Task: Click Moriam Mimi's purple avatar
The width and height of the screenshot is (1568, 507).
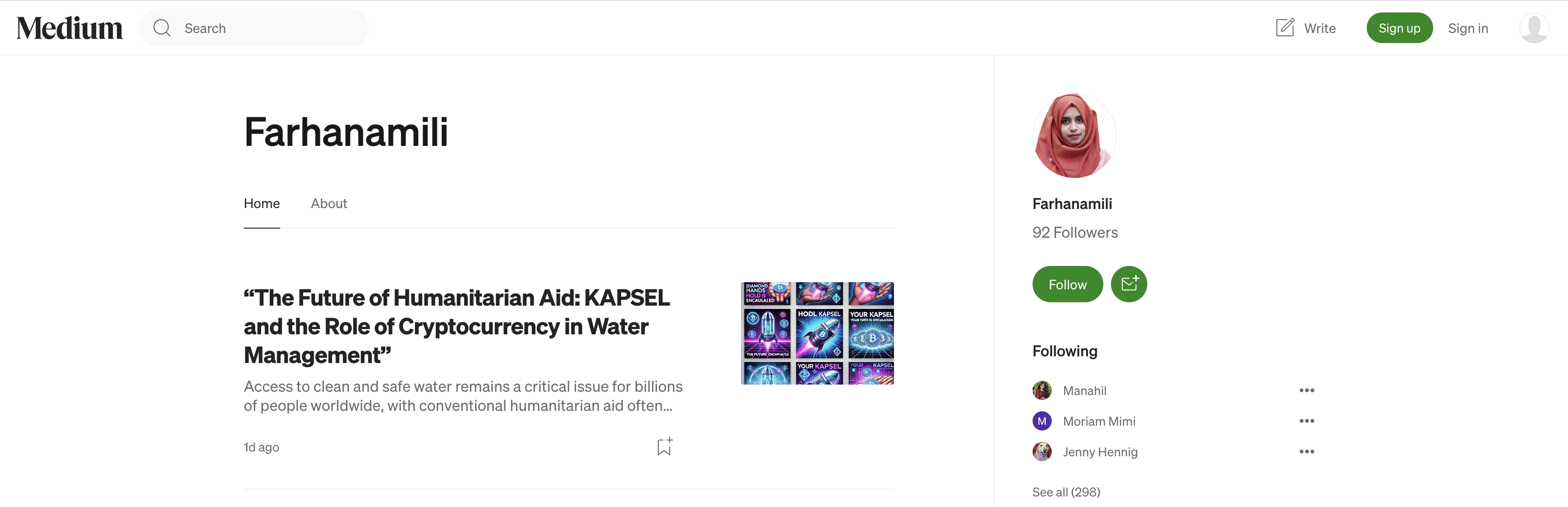Action: click(1042, 421)
